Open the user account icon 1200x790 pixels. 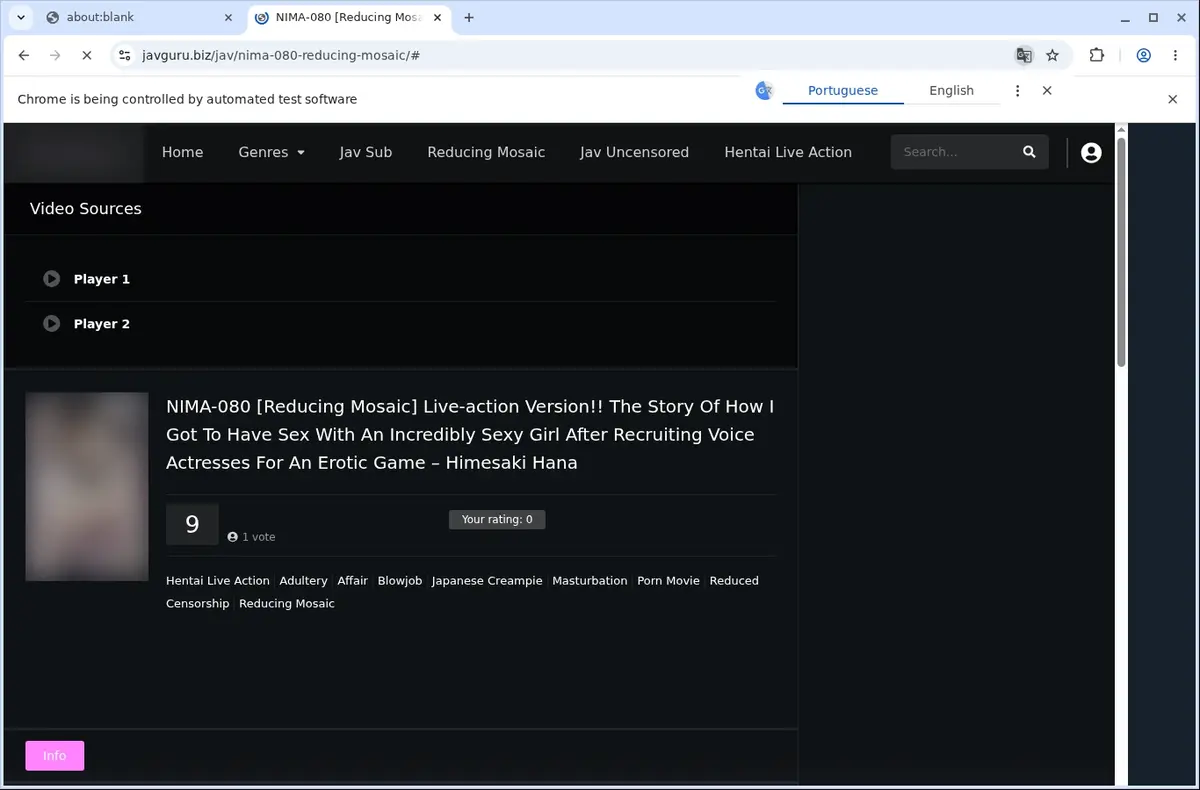[x=1091, y=152]
